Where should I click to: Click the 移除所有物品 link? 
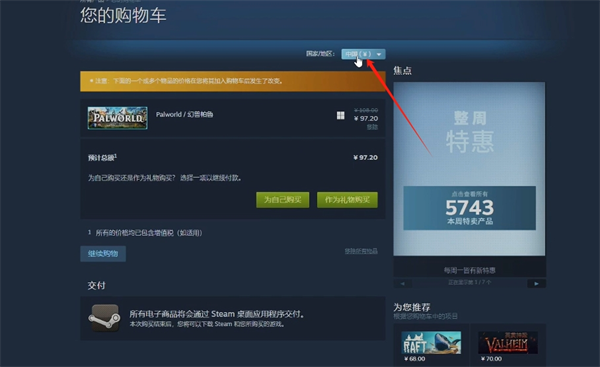(361, 251)
